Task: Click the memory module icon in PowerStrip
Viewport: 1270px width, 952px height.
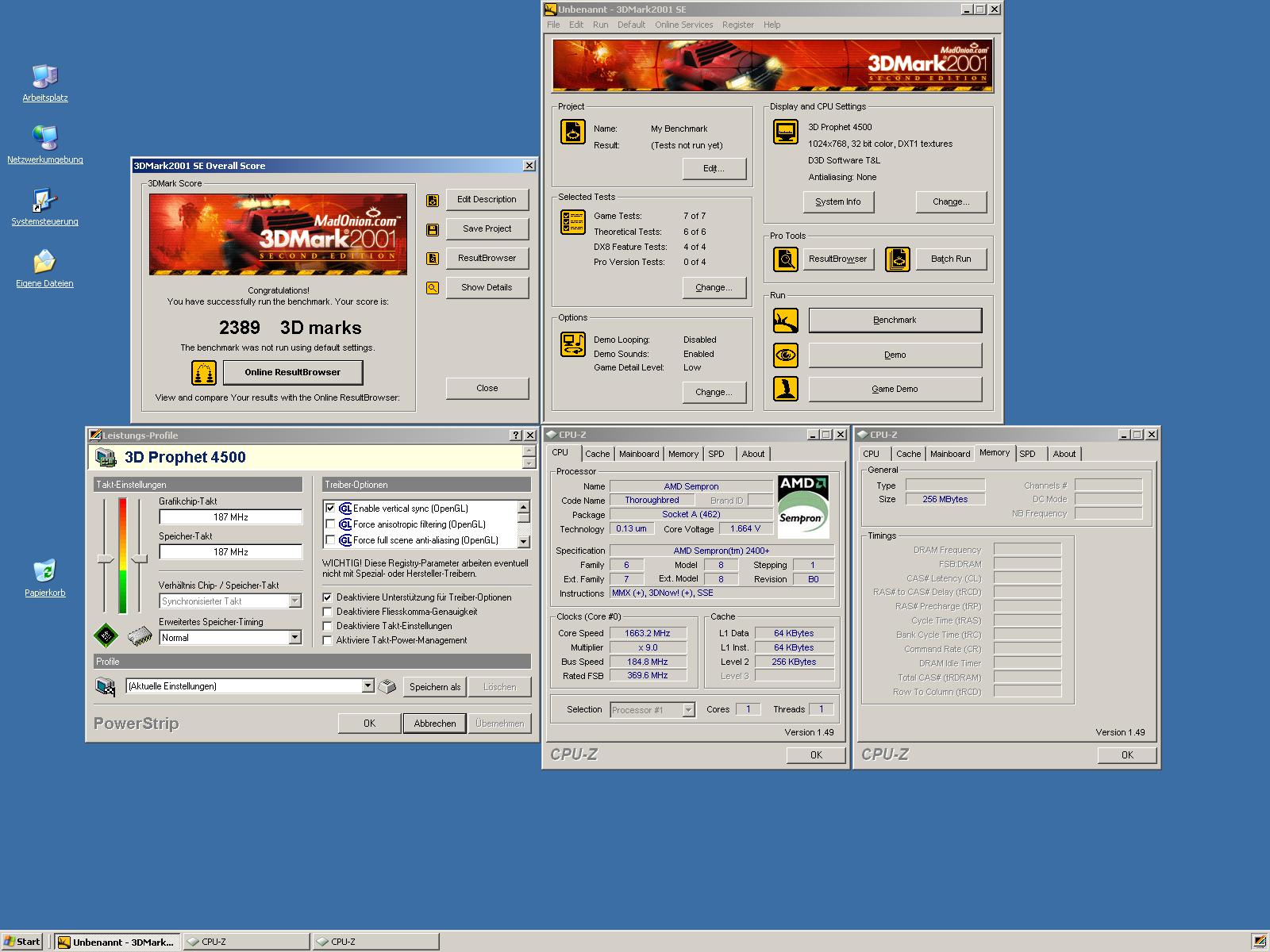Action: click(140, 635)
